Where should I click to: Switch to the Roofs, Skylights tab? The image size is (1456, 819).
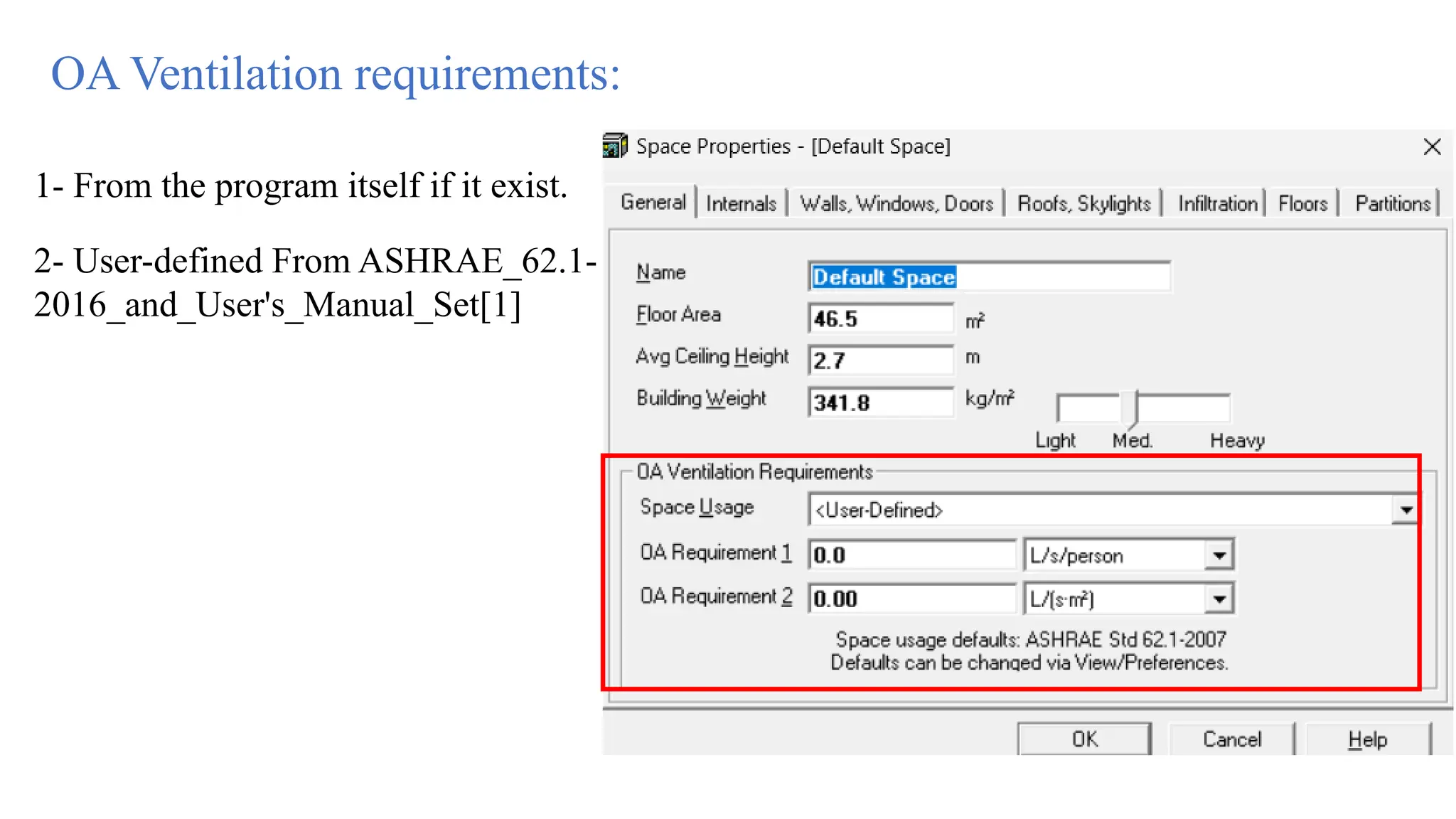click(x=1083, y=203)
